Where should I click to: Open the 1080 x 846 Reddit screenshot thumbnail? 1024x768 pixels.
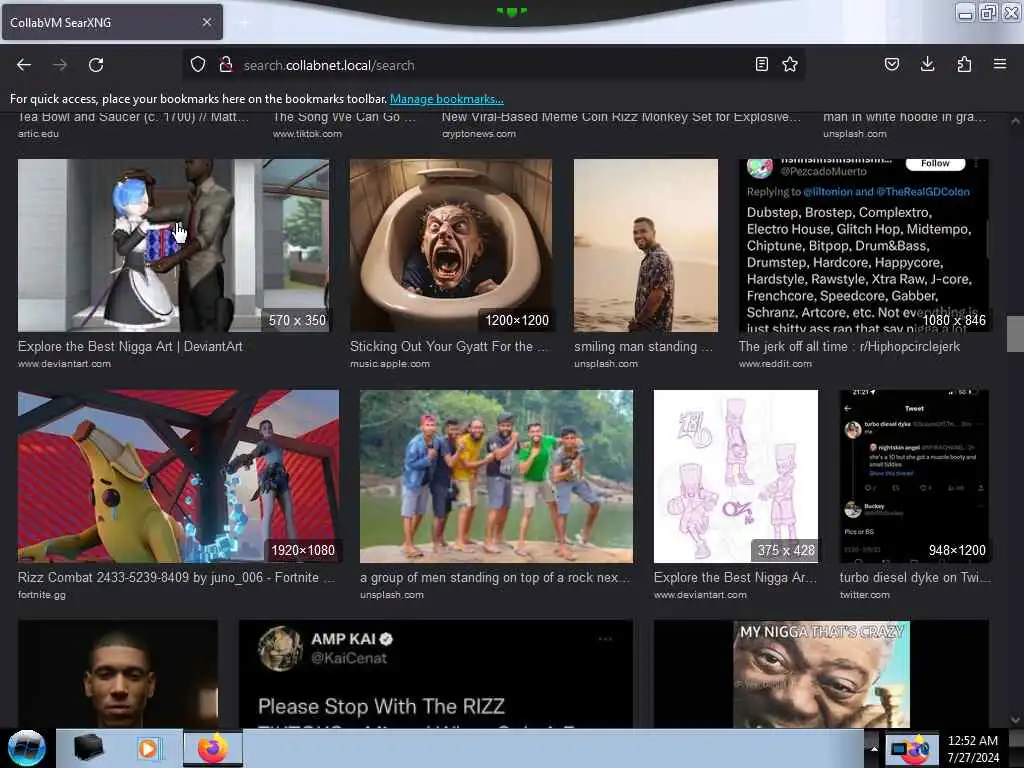(863, 246)
